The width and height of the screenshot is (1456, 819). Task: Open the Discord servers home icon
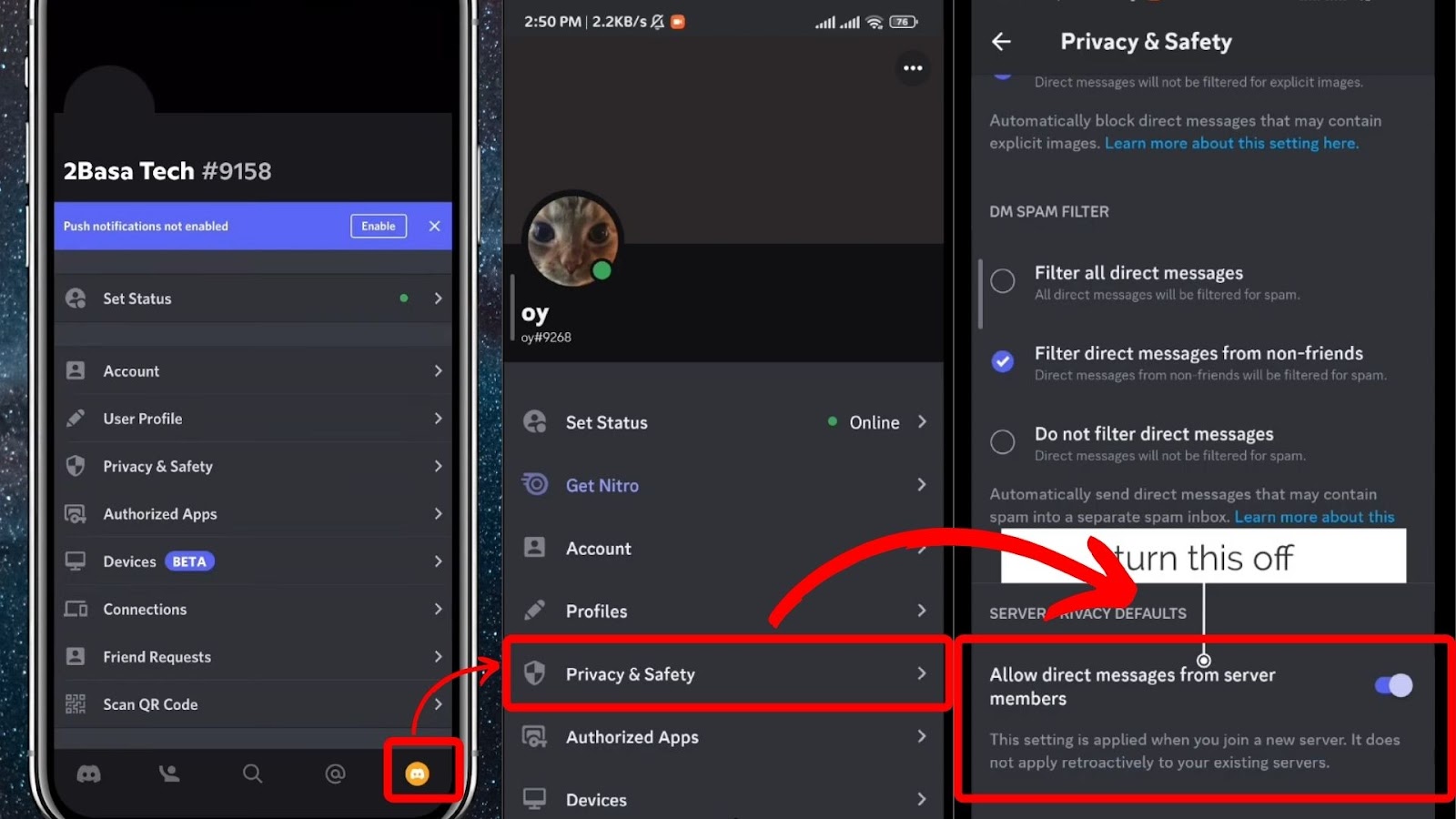point(88,773)
